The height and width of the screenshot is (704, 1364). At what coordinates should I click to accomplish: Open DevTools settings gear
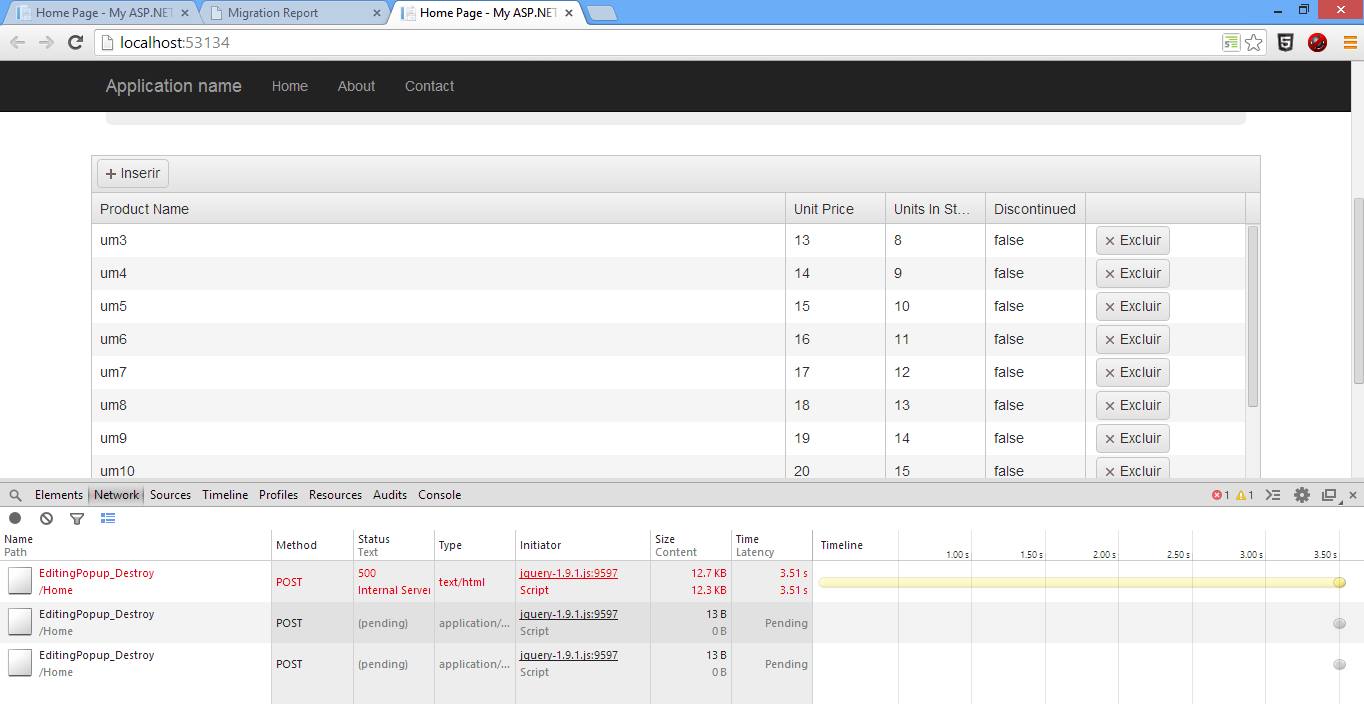[x=1302, y=495]
